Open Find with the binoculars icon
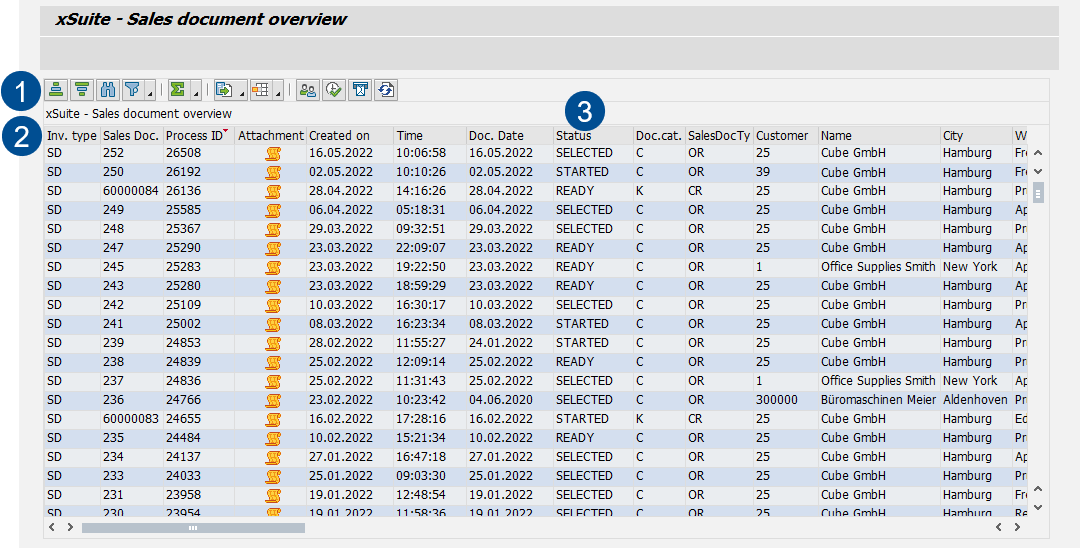 108,90
